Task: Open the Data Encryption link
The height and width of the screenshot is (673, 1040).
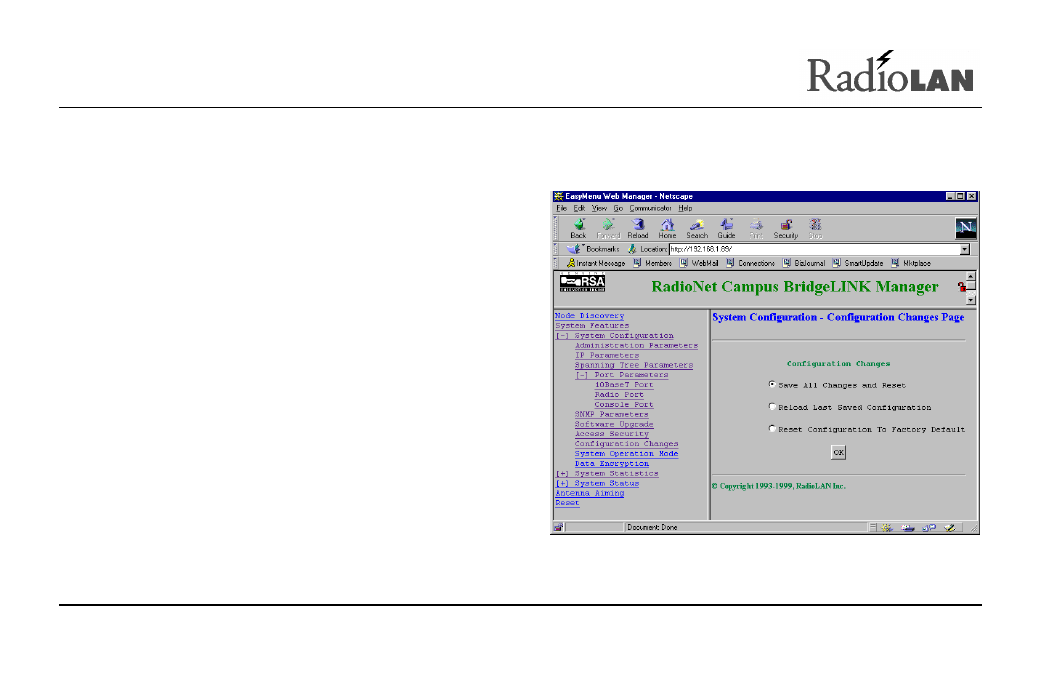Action: click(612, 463)
